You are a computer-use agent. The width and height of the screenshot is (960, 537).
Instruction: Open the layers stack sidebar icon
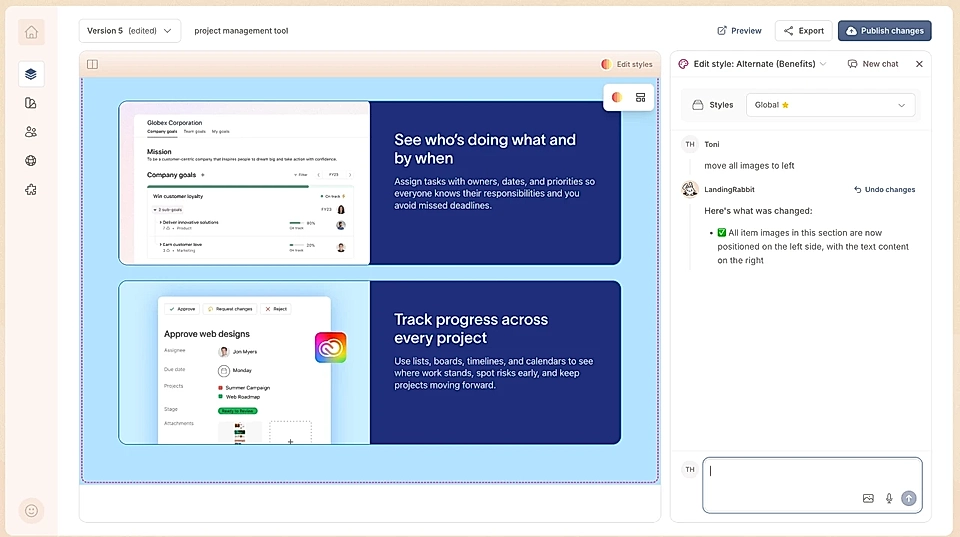point(31,74)
